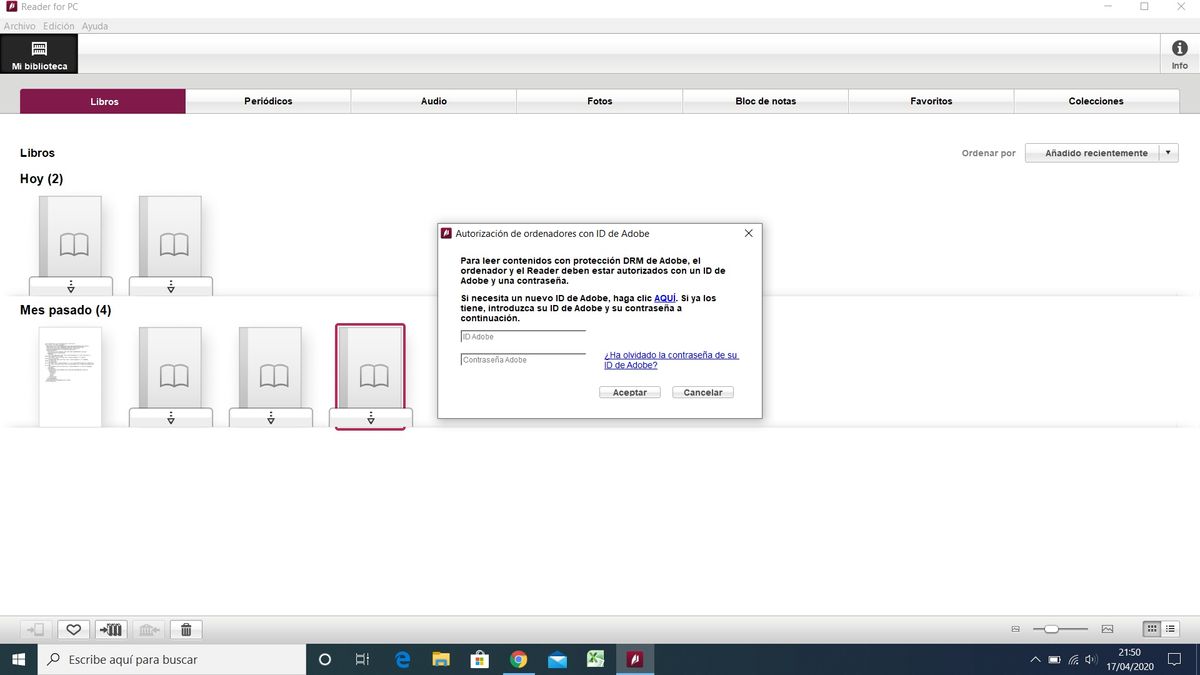Click the small thumbnail size icon
This screenshot has height=675, width=1200.
(x=1016, y=629)
